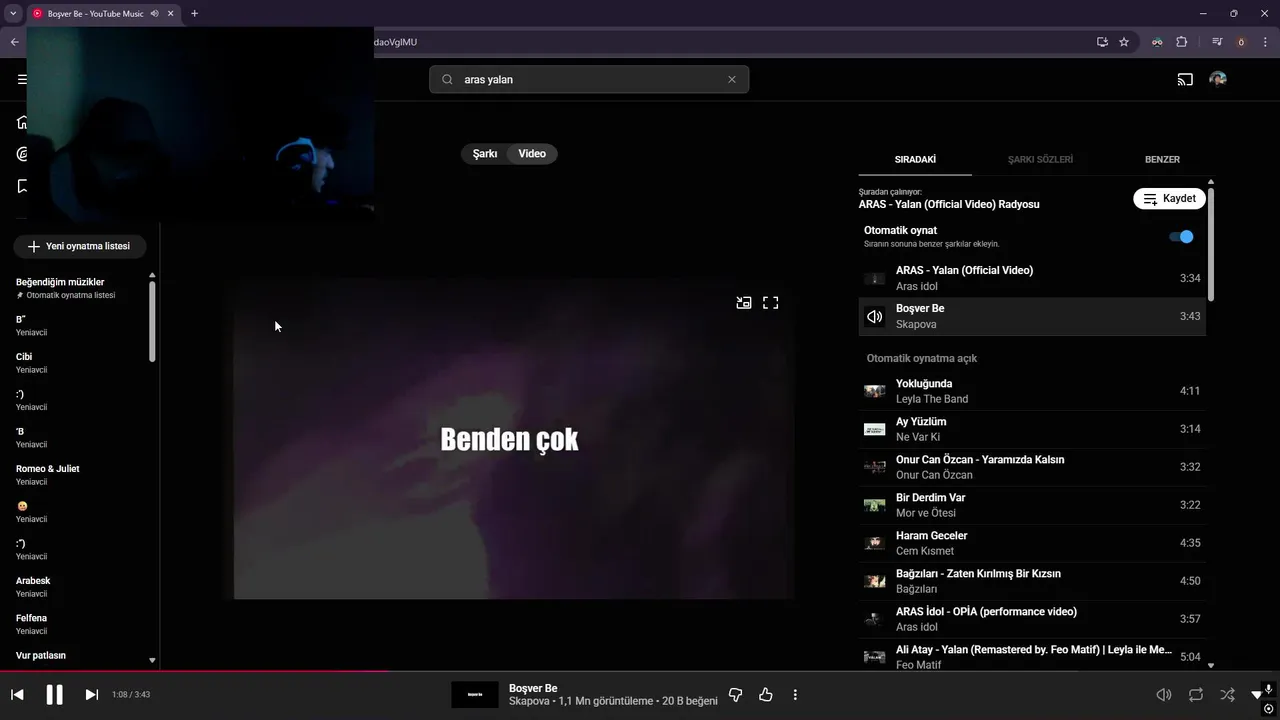This screenshot has height=720, width=1280.
Task: Open the account profile avatar
Action: tap(1217, 79)
